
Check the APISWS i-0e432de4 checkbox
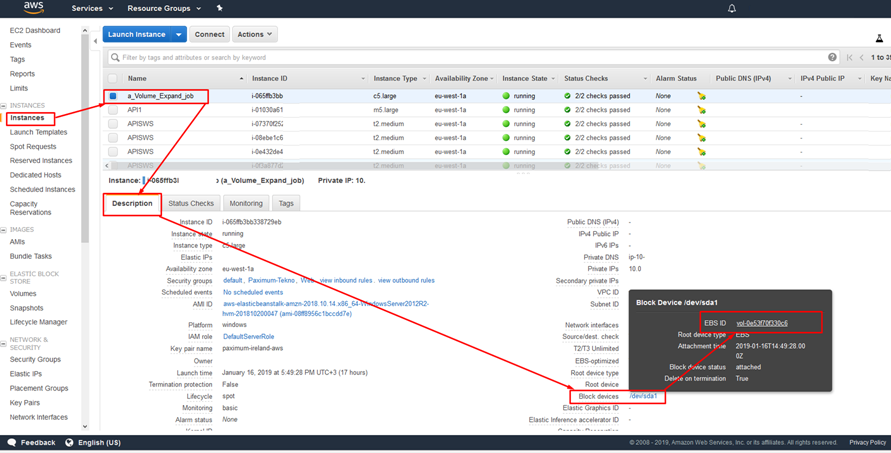pyautogui.click(x=113, y=152)
